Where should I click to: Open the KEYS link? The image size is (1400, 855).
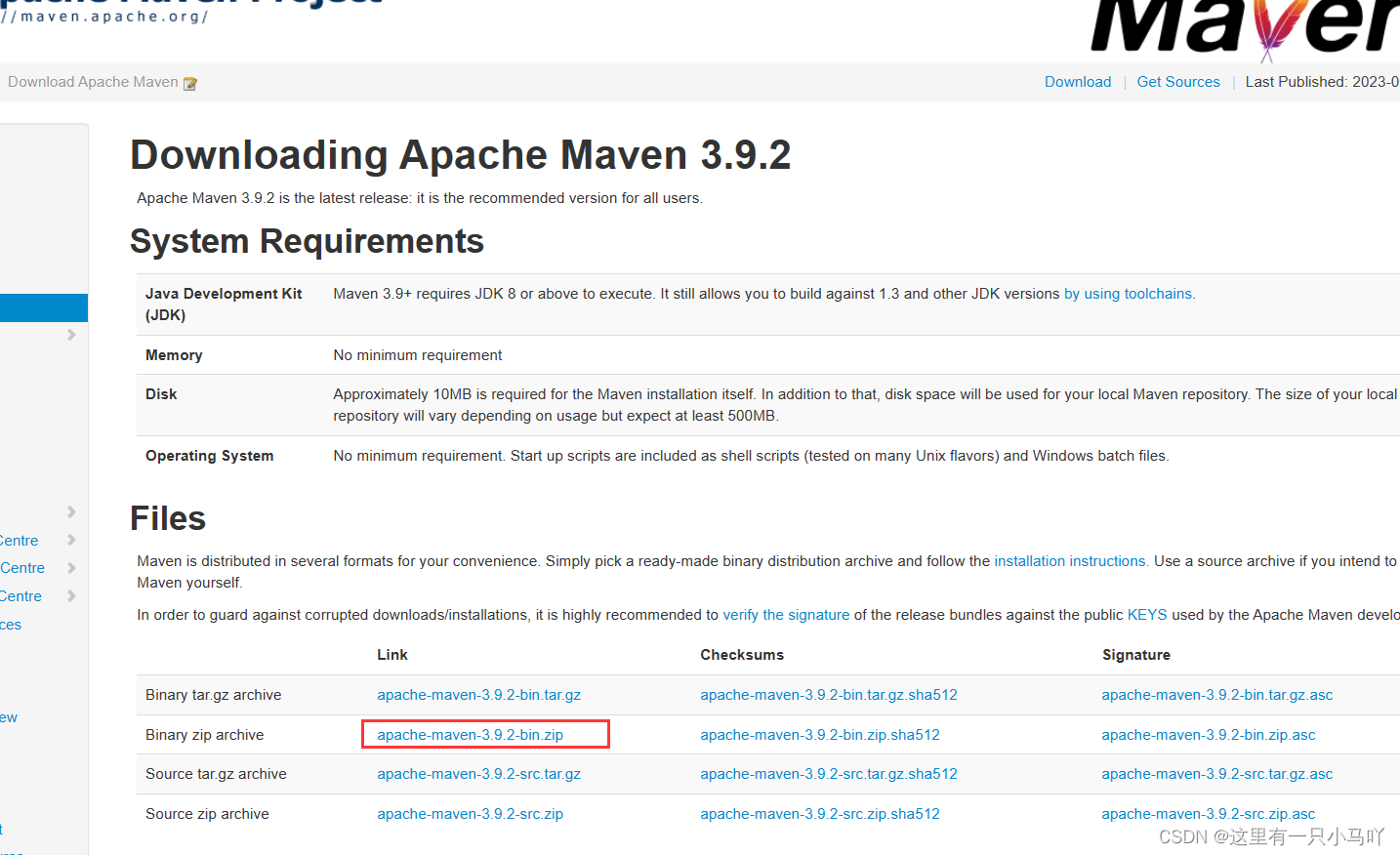[1147, 615]
